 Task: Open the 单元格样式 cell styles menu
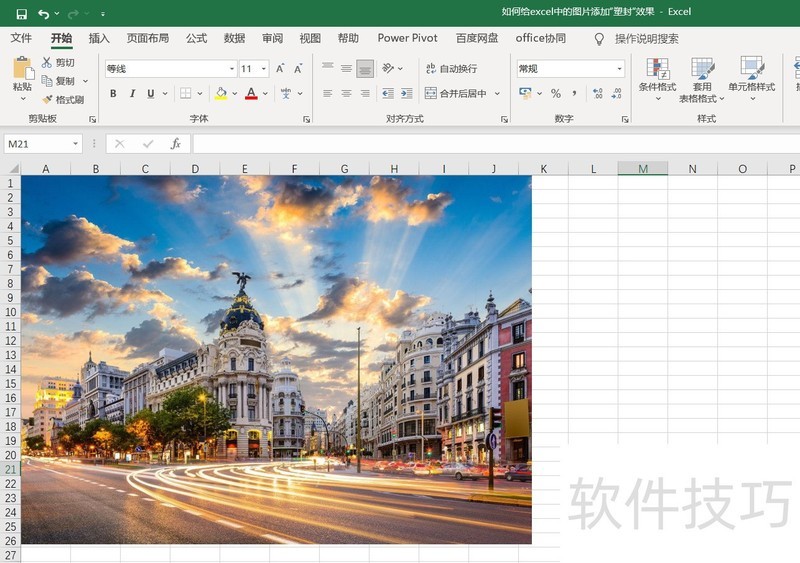(752, 79)
